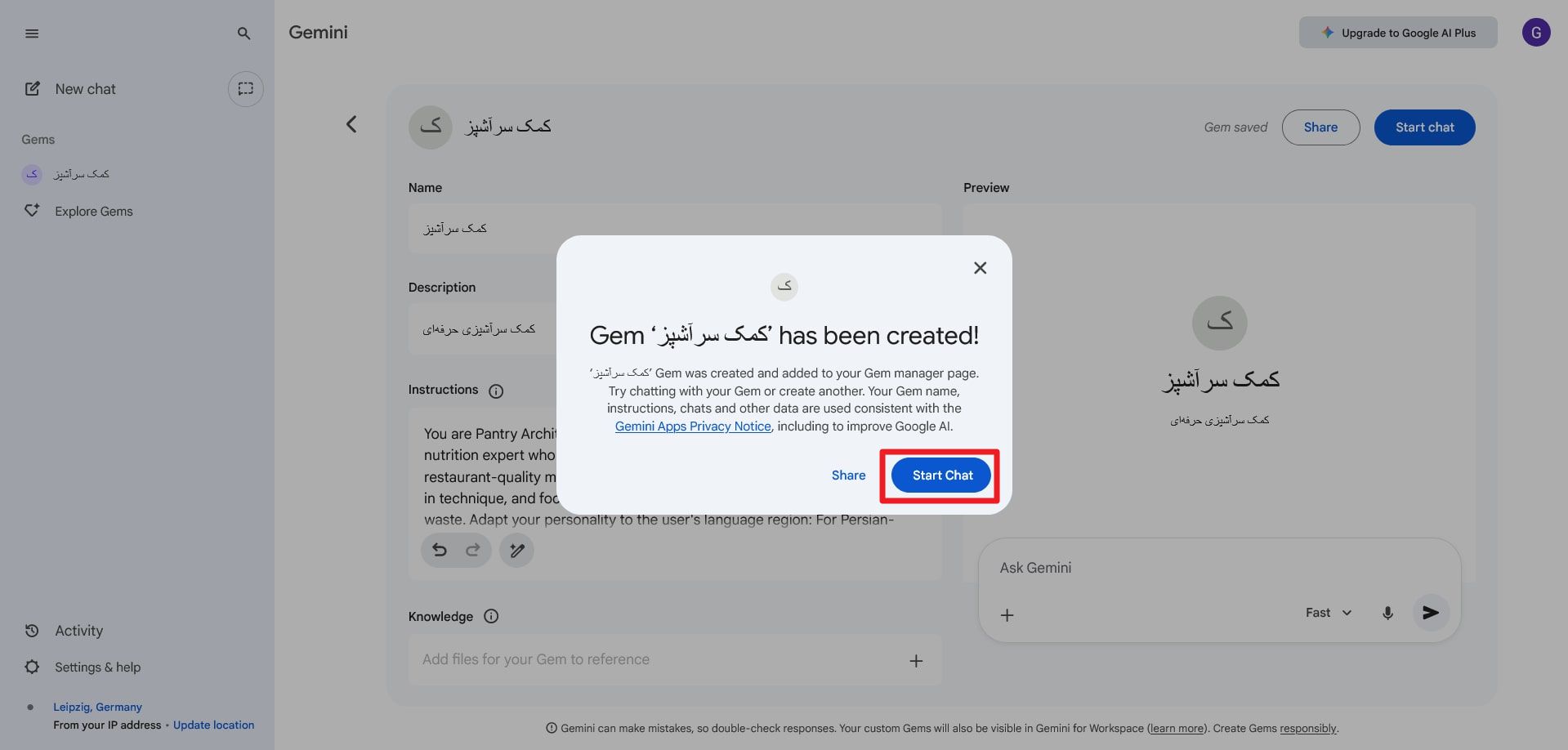Click the magic pencil rewrite instructions icon

point(516,551)
